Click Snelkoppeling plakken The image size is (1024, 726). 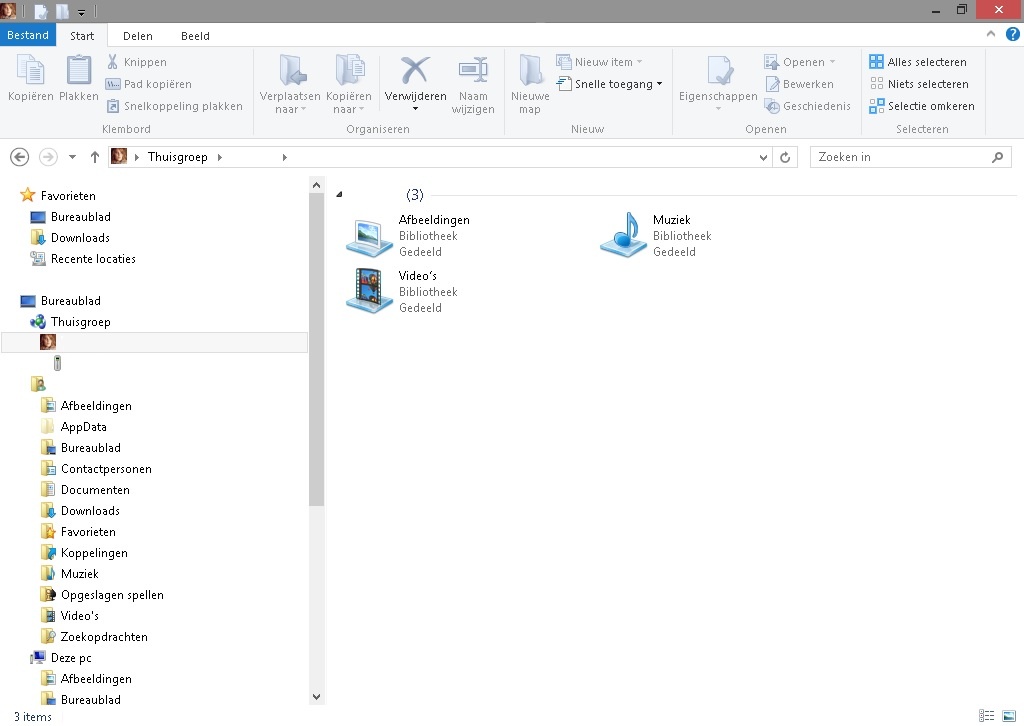[x=174, y=106]
